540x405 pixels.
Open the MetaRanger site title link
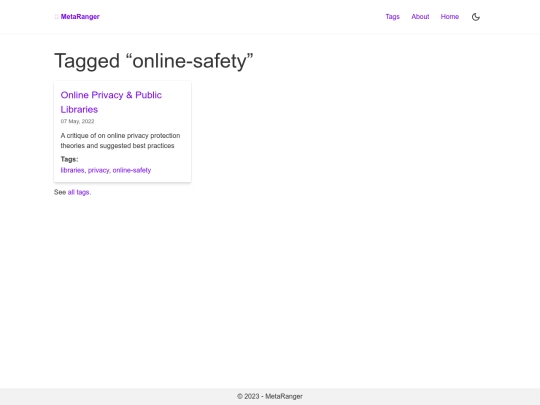tap(80, 17)
